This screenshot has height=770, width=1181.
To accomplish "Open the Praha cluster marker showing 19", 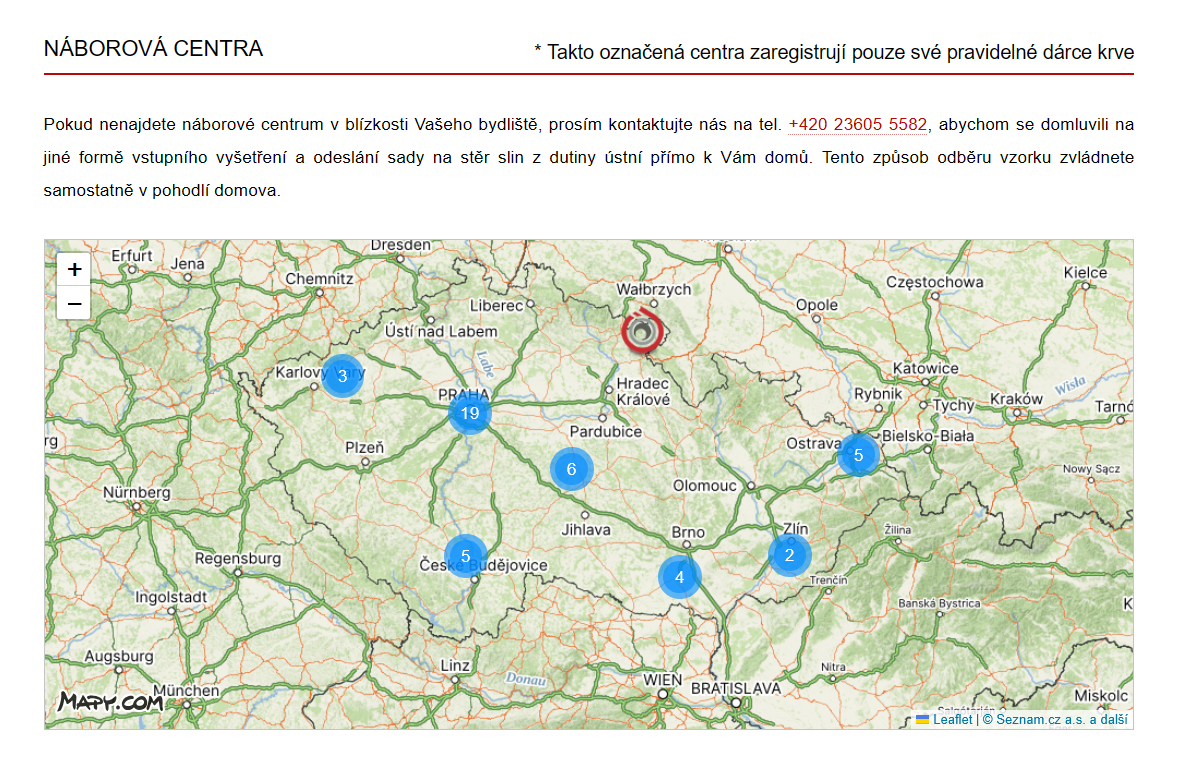I will (x=470, y=413).
